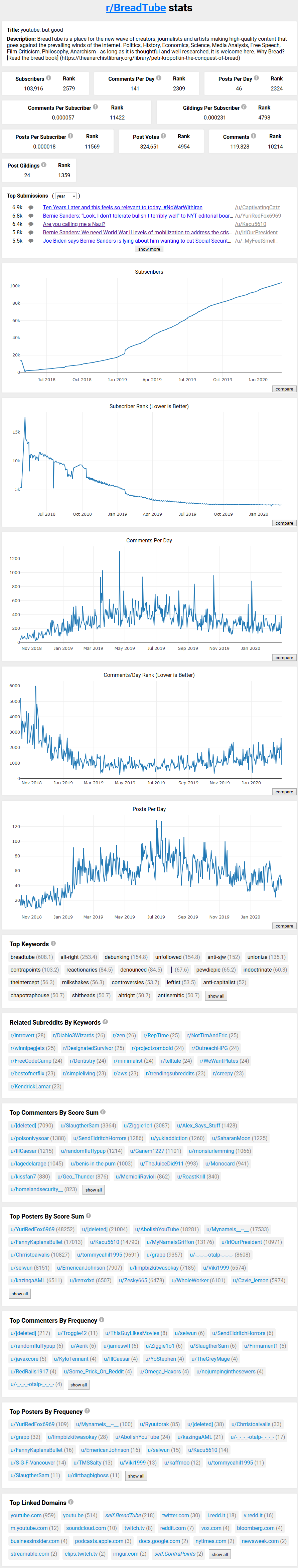Open comments icon for the 5.8k World War II post
This screenshot has height=1568, width=298.
[31, 233]
